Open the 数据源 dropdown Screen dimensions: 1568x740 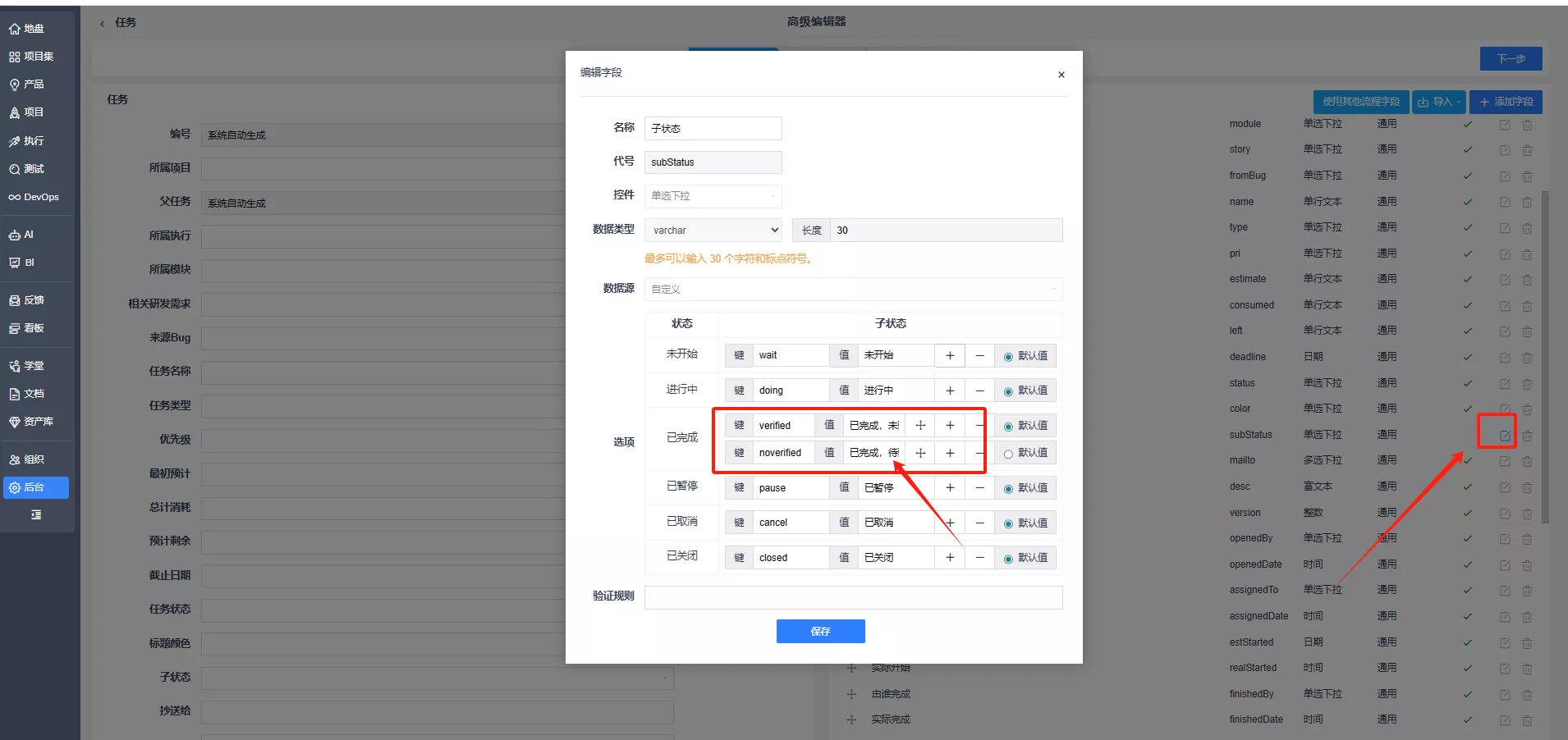(852, 290)
